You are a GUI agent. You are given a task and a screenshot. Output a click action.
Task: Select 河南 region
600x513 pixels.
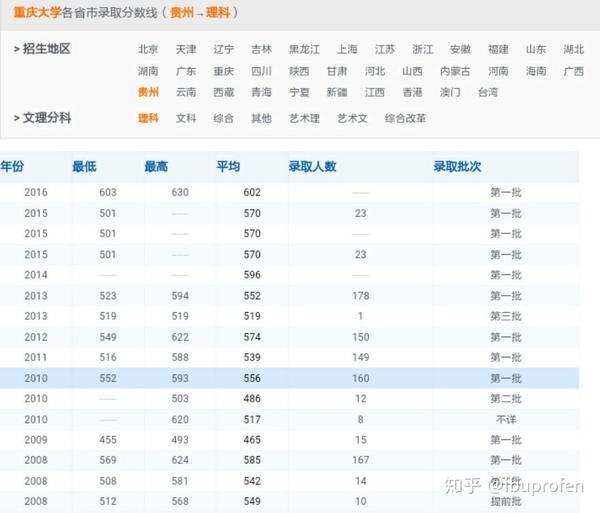(x=498, y=71)
